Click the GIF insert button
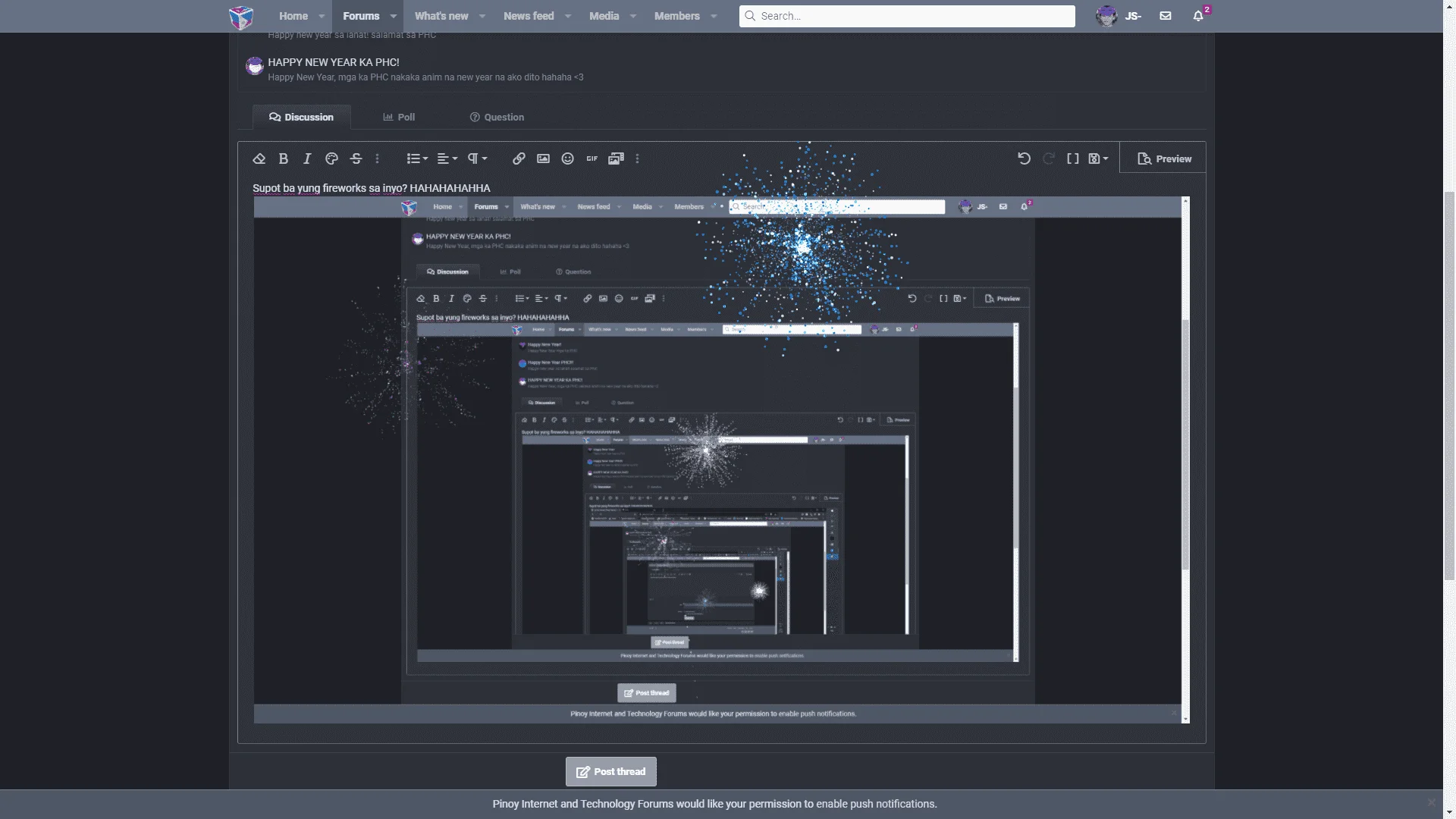The image size is (1456, 819). 591,158
